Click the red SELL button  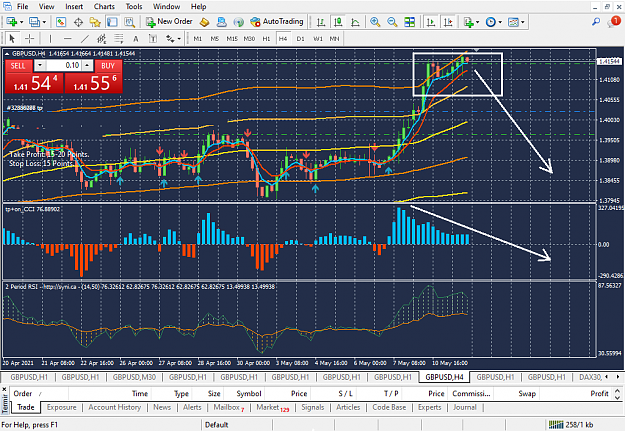point(18,65)
